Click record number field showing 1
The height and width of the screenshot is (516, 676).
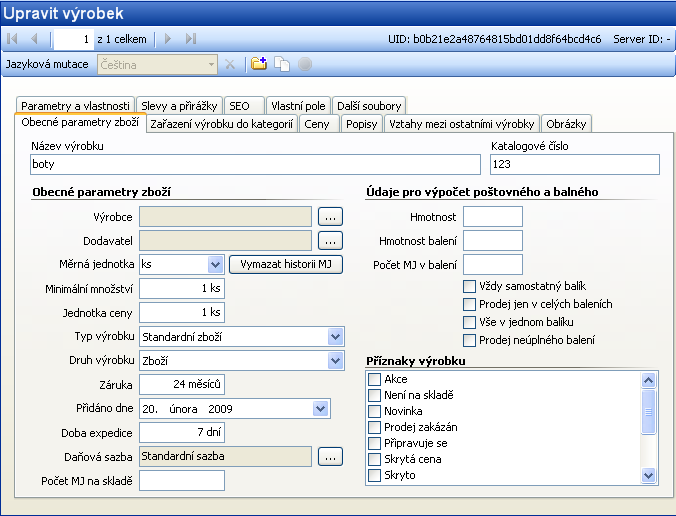(72, 39)
